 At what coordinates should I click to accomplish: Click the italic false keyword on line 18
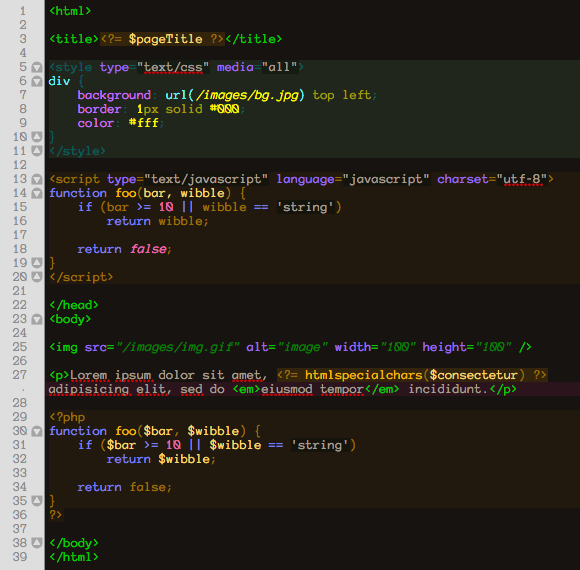(148, 249)
